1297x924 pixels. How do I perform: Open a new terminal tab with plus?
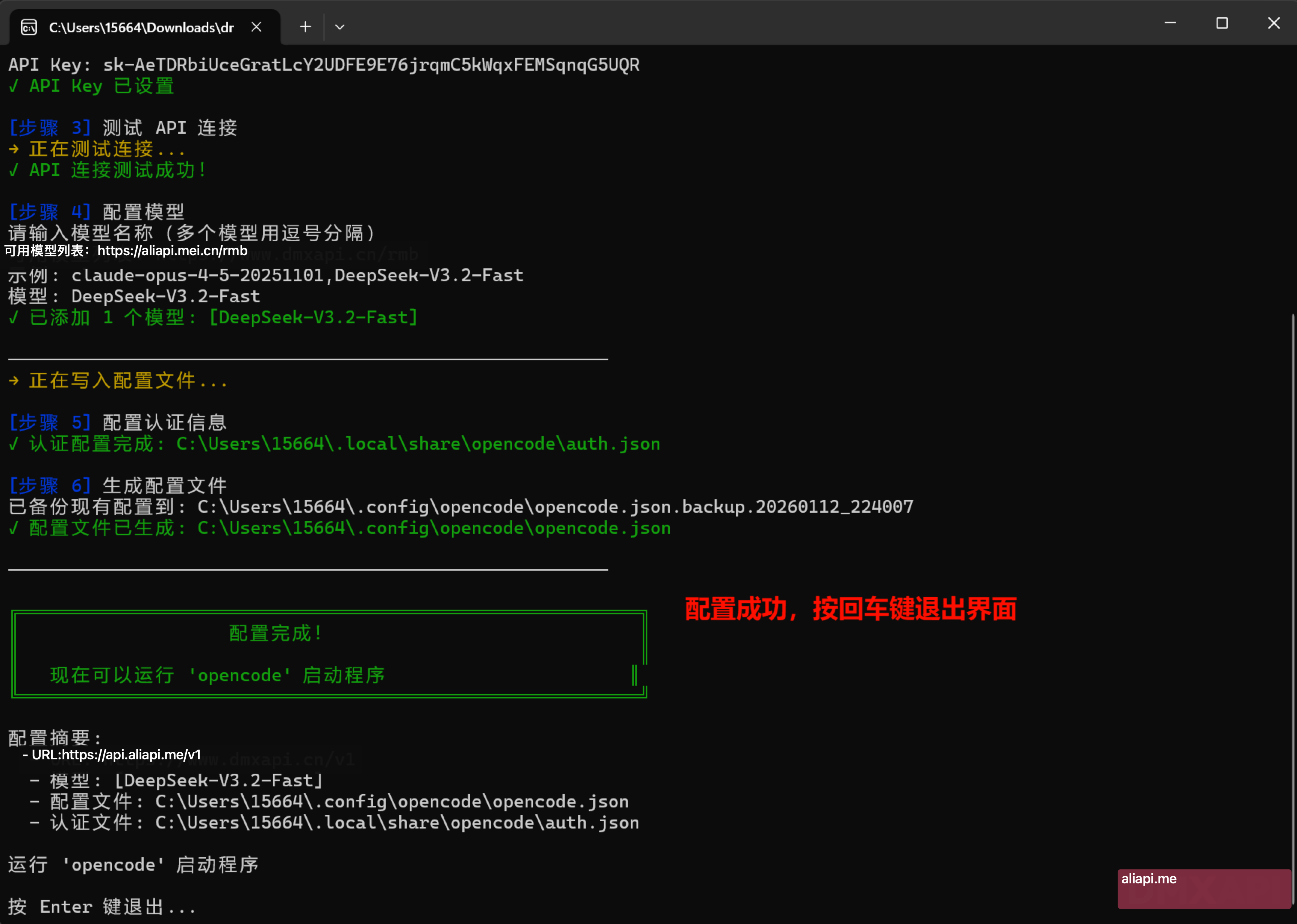(305, 27)
